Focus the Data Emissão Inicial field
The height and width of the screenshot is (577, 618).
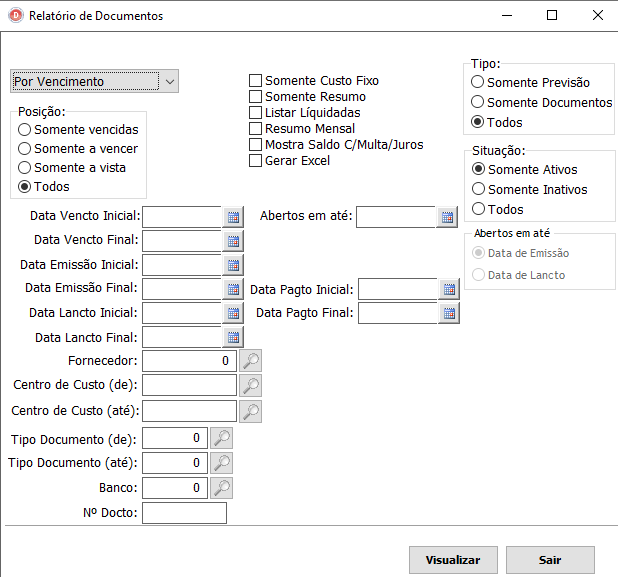coord(181,265)
